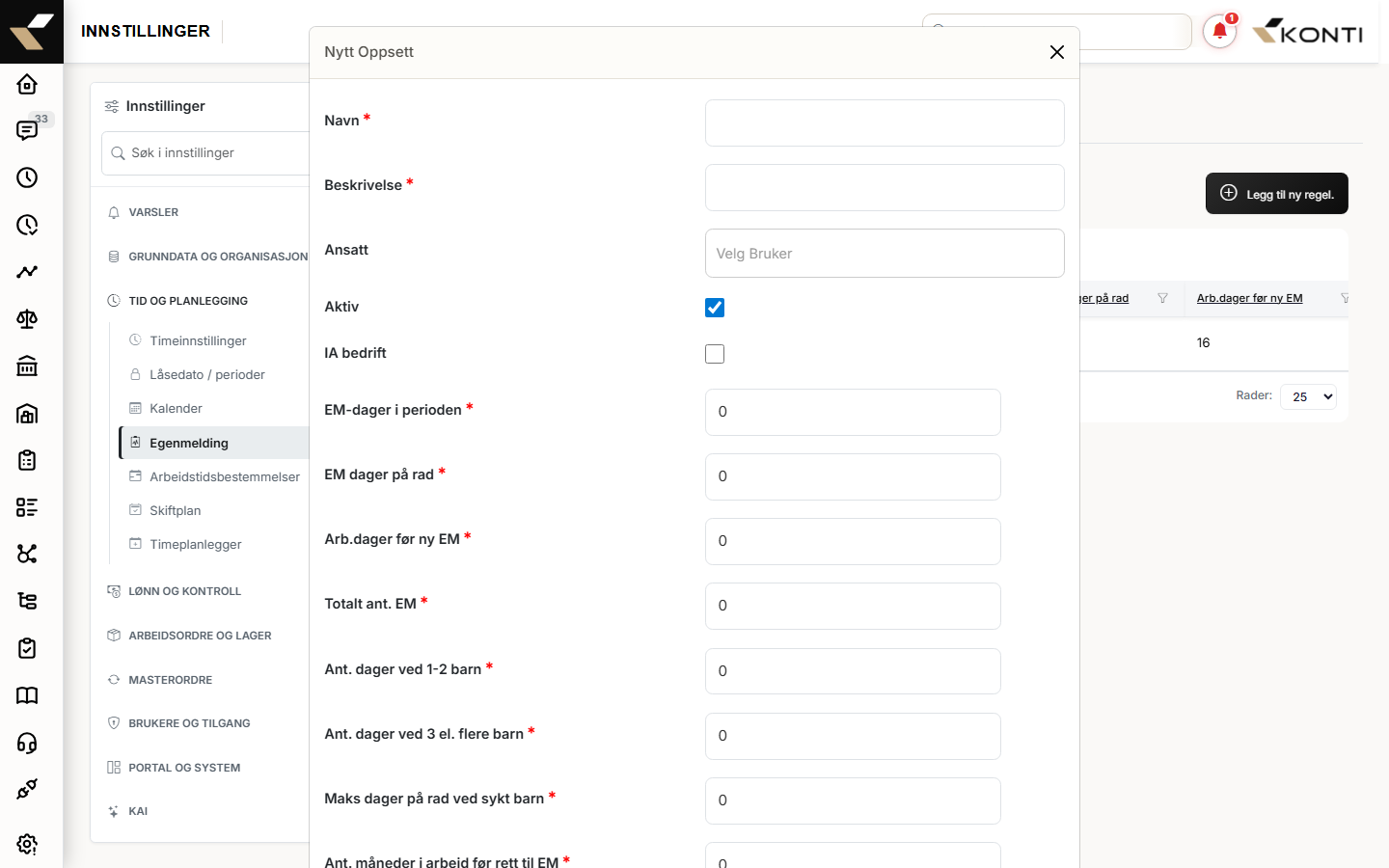This screenshot has height=868, width=1389.
Task: Collapse TID OG PLANLEGGING section
Action: (188, 301)
